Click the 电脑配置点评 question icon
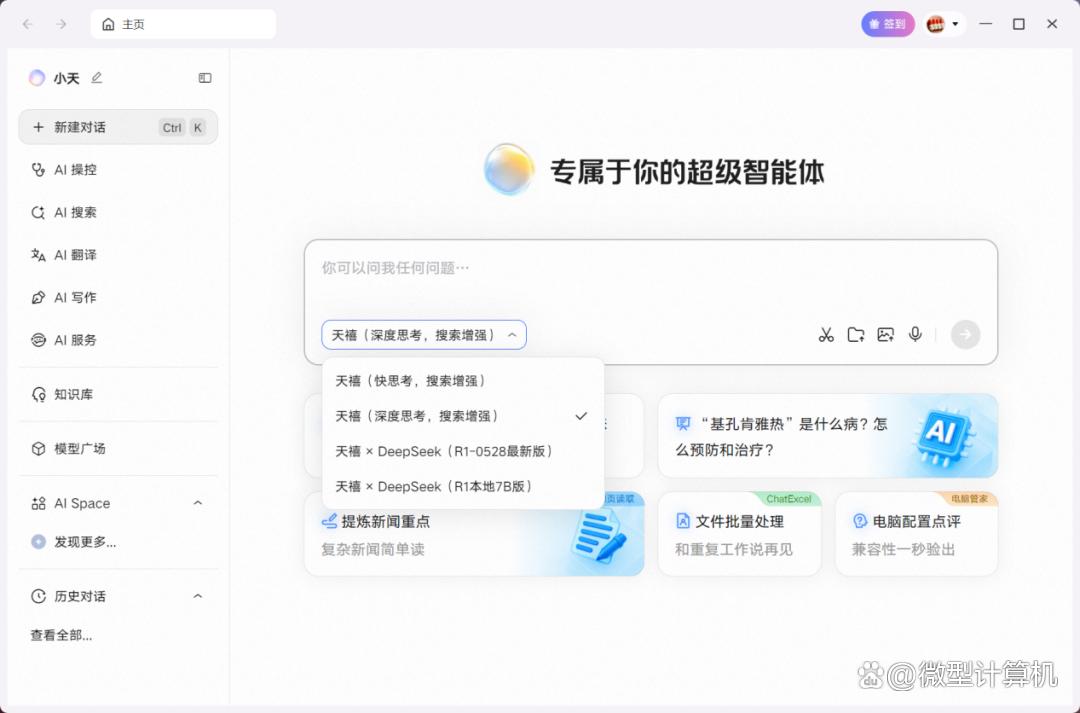This screenshot has height=713, width=1080. (860, 521)
